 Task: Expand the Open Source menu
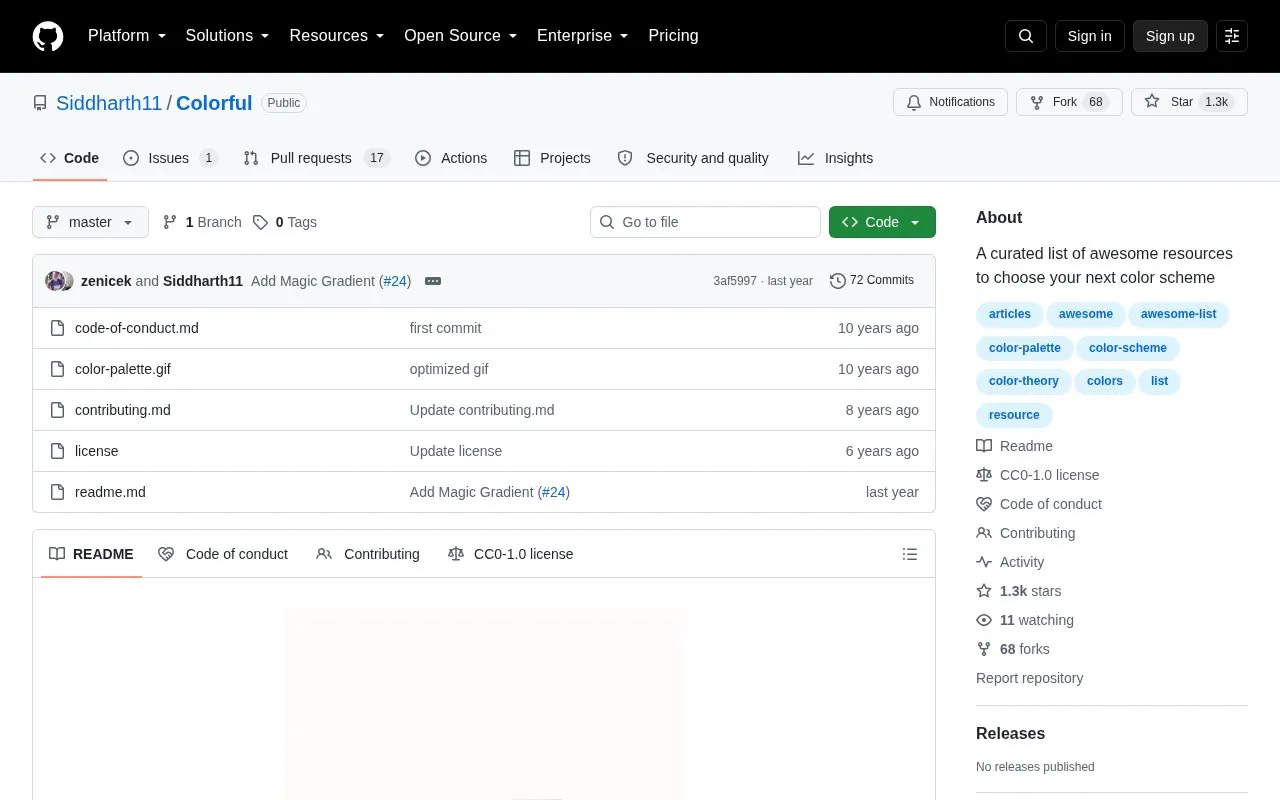point(461,36)
